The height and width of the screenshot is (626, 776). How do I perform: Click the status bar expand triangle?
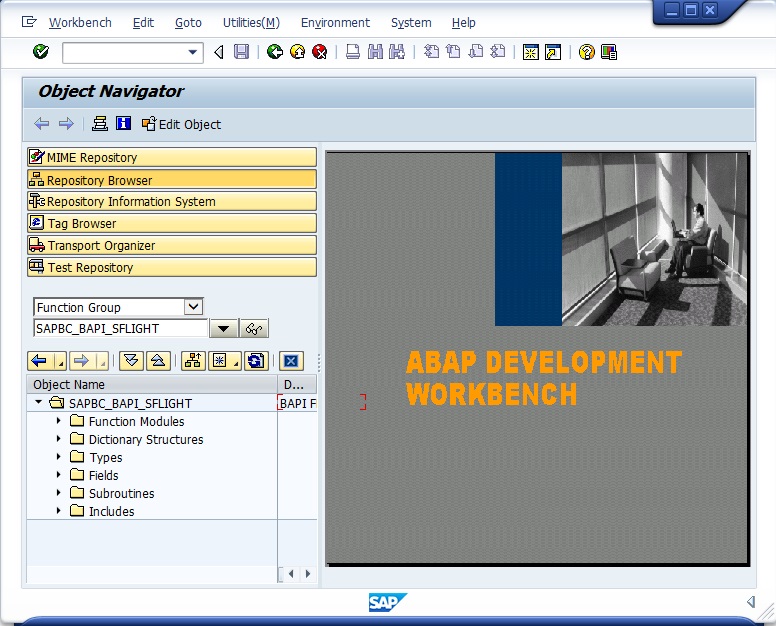click(751, 602)
